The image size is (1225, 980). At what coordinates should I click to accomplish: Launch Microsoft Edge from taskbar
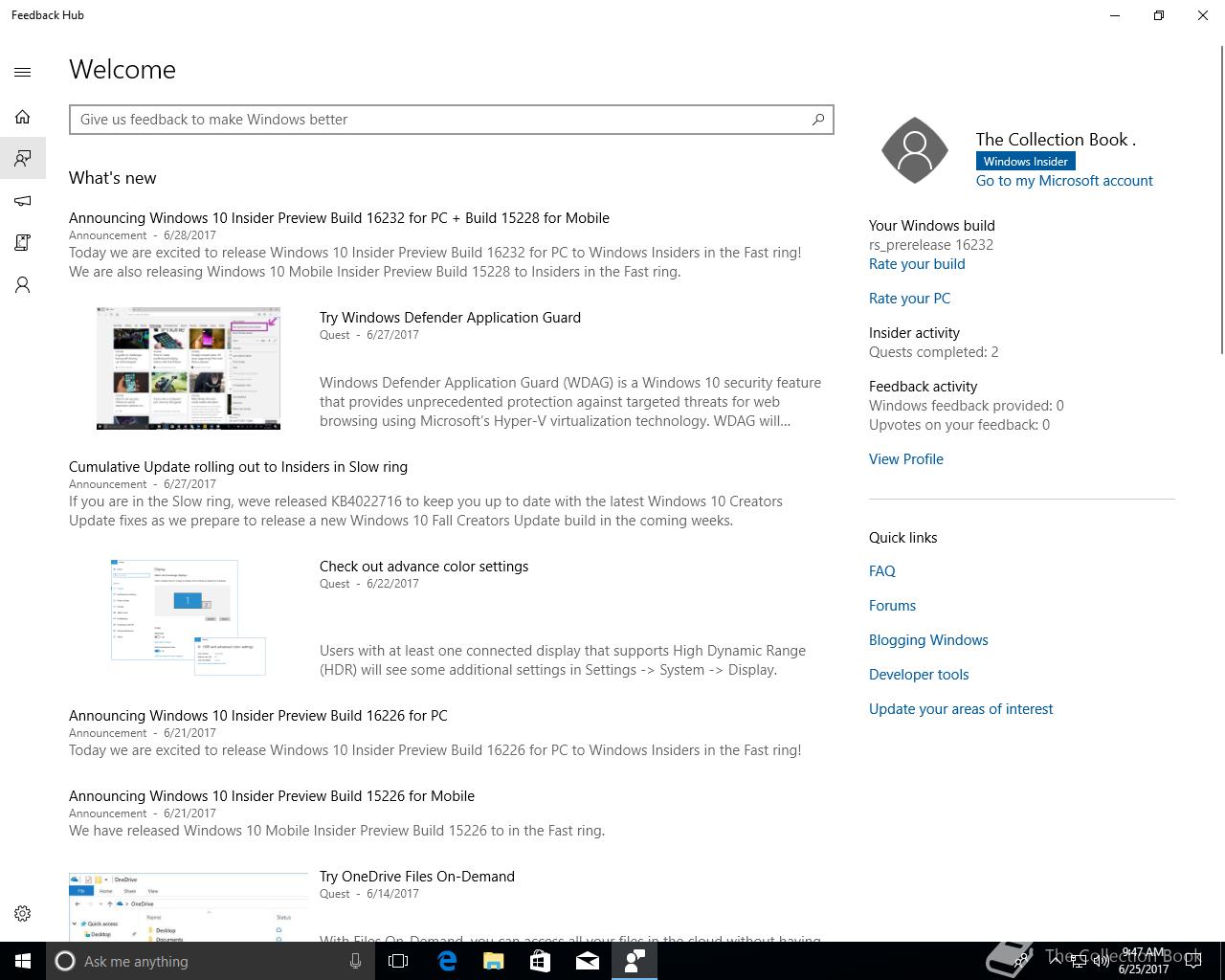[447, 961]
